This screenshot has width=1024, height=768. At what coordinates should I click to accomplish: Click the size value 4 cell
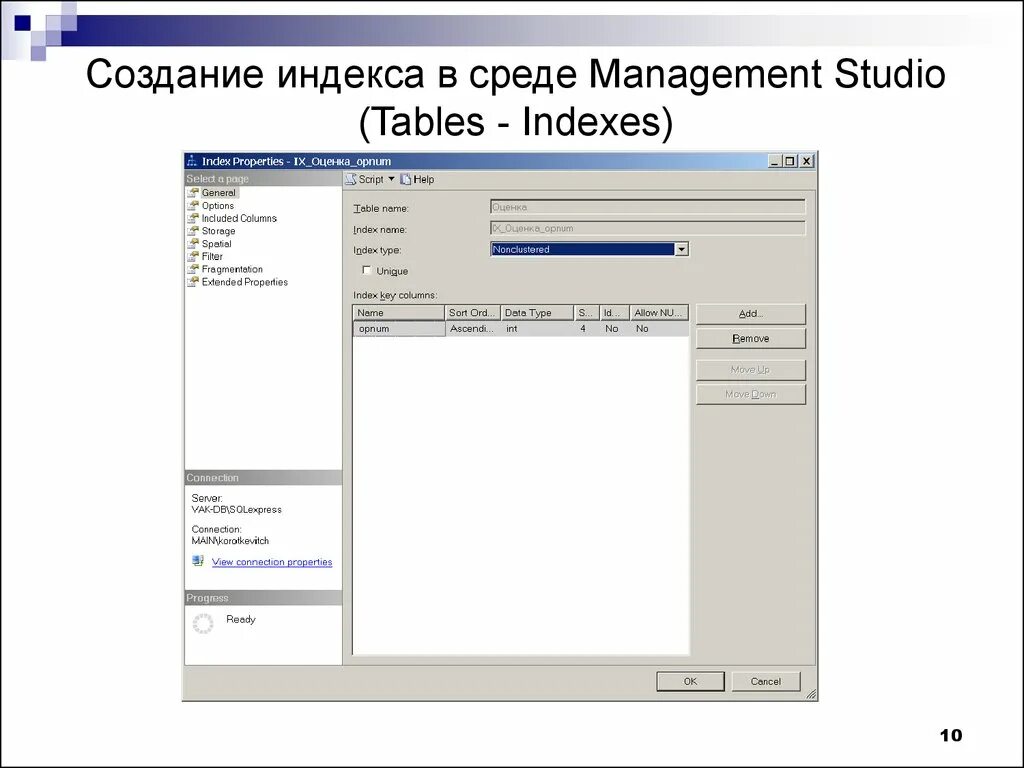pyautogui.click(x=586, y=328)
